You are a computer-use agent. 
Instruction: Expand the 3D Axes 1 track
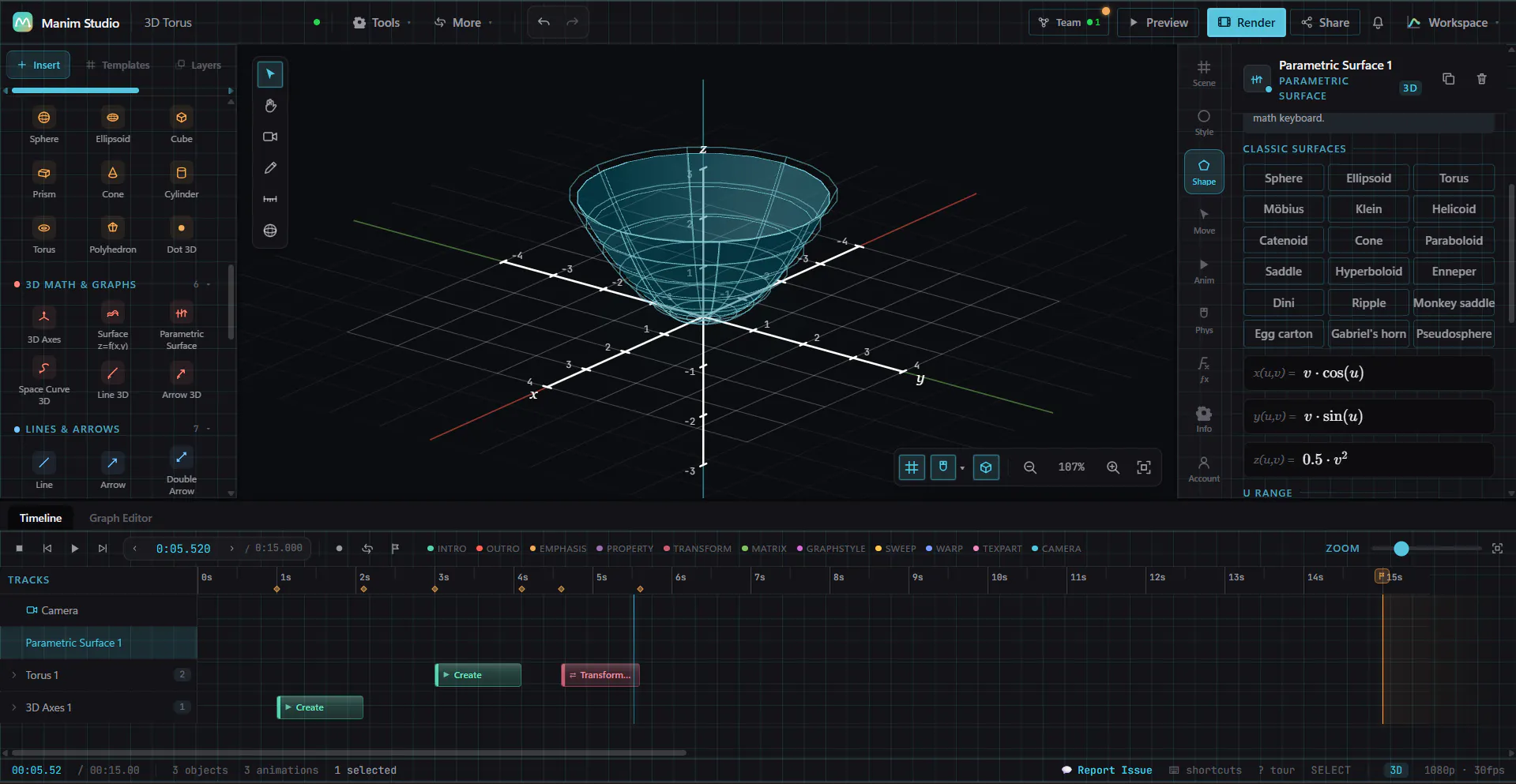point(13,707)
